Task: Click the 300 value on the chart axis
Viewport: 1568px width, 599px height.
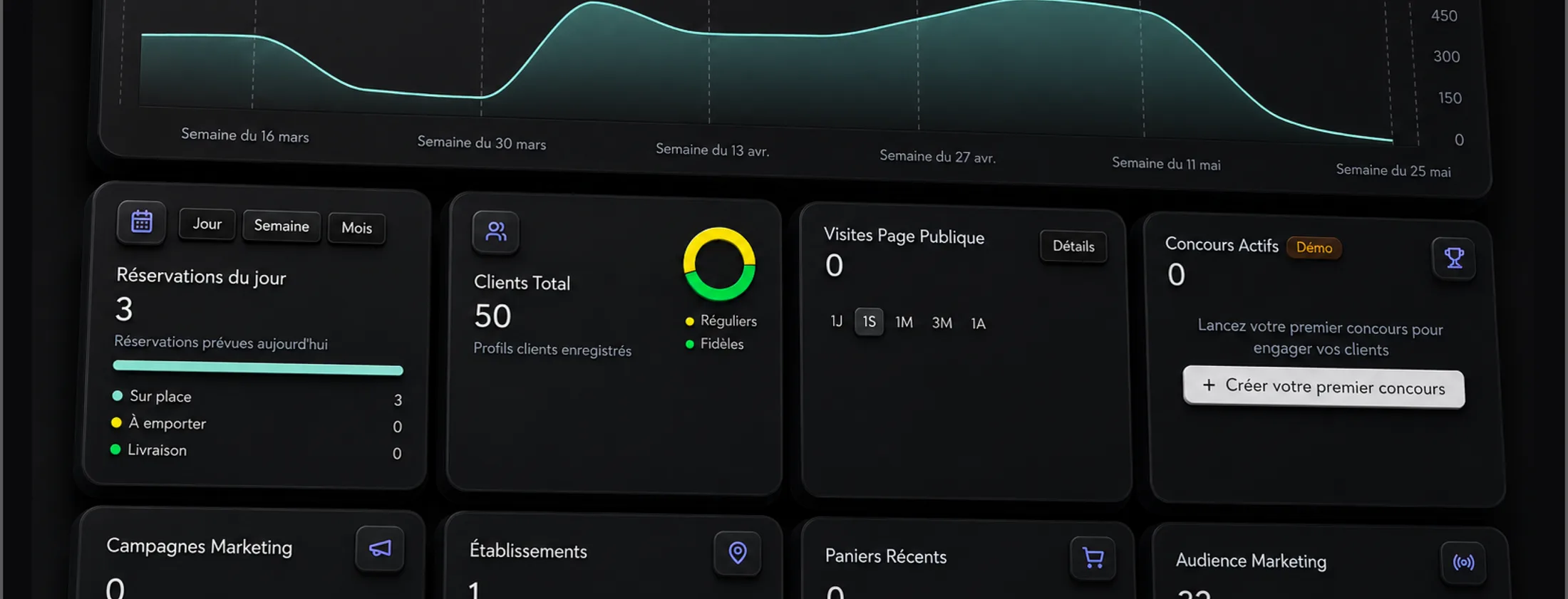Action: click(x=1446, y=56)
